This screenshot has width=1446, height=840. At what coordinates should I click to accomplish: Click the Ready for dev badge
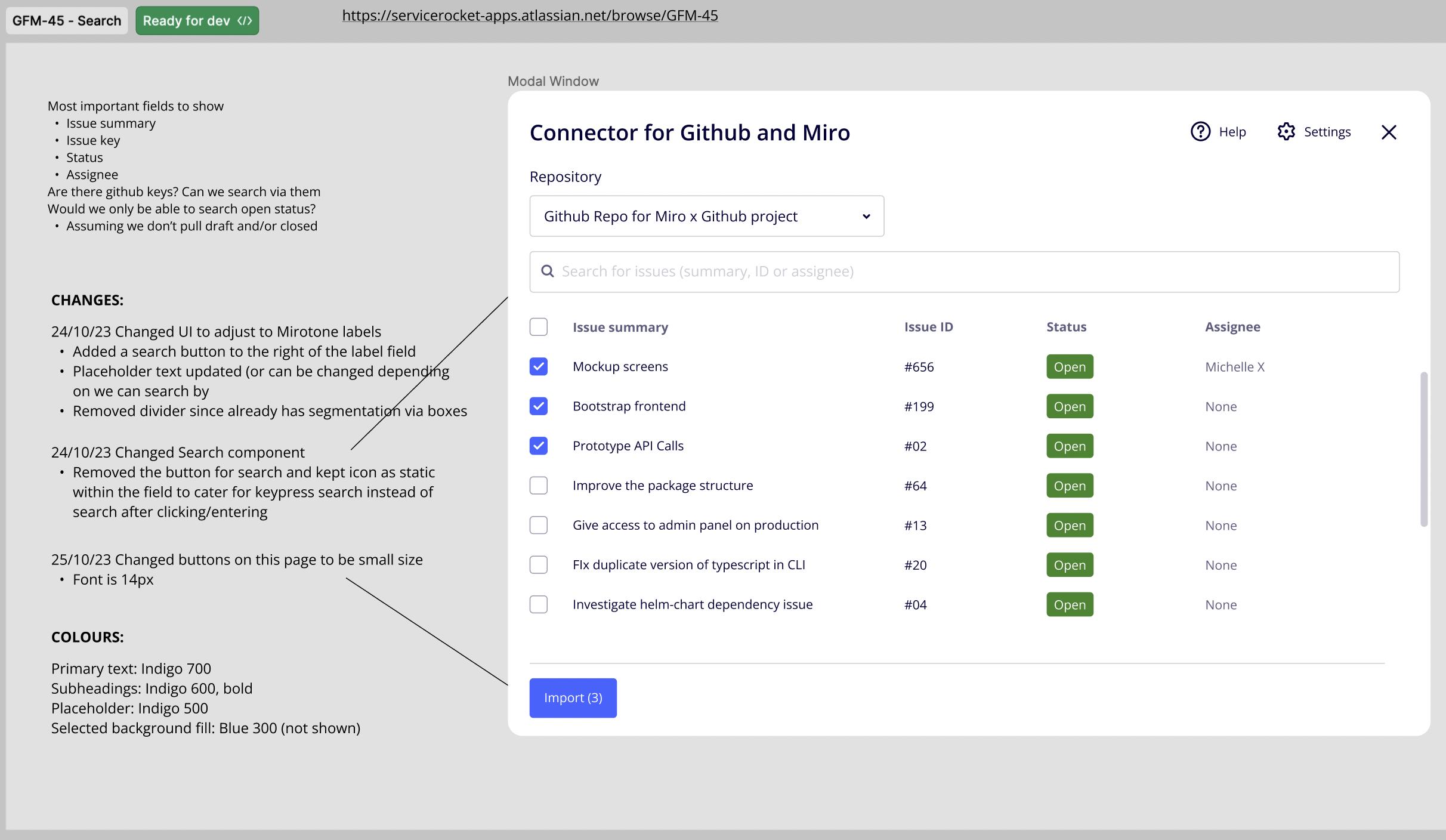pyautogui.click(x=197, y=21)
